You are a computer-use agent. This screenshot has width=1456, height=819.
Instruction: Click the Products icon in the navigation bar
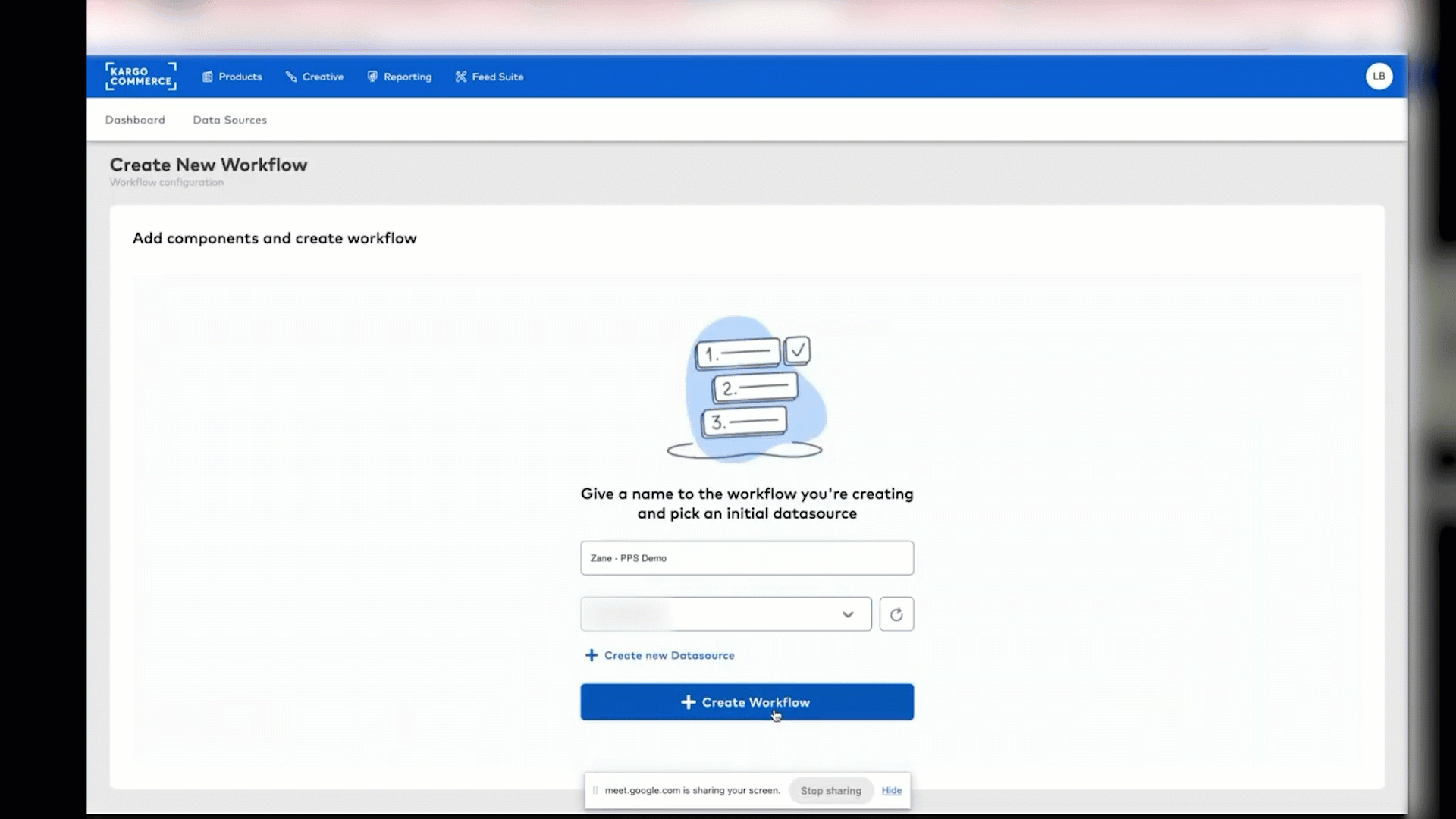209,76
